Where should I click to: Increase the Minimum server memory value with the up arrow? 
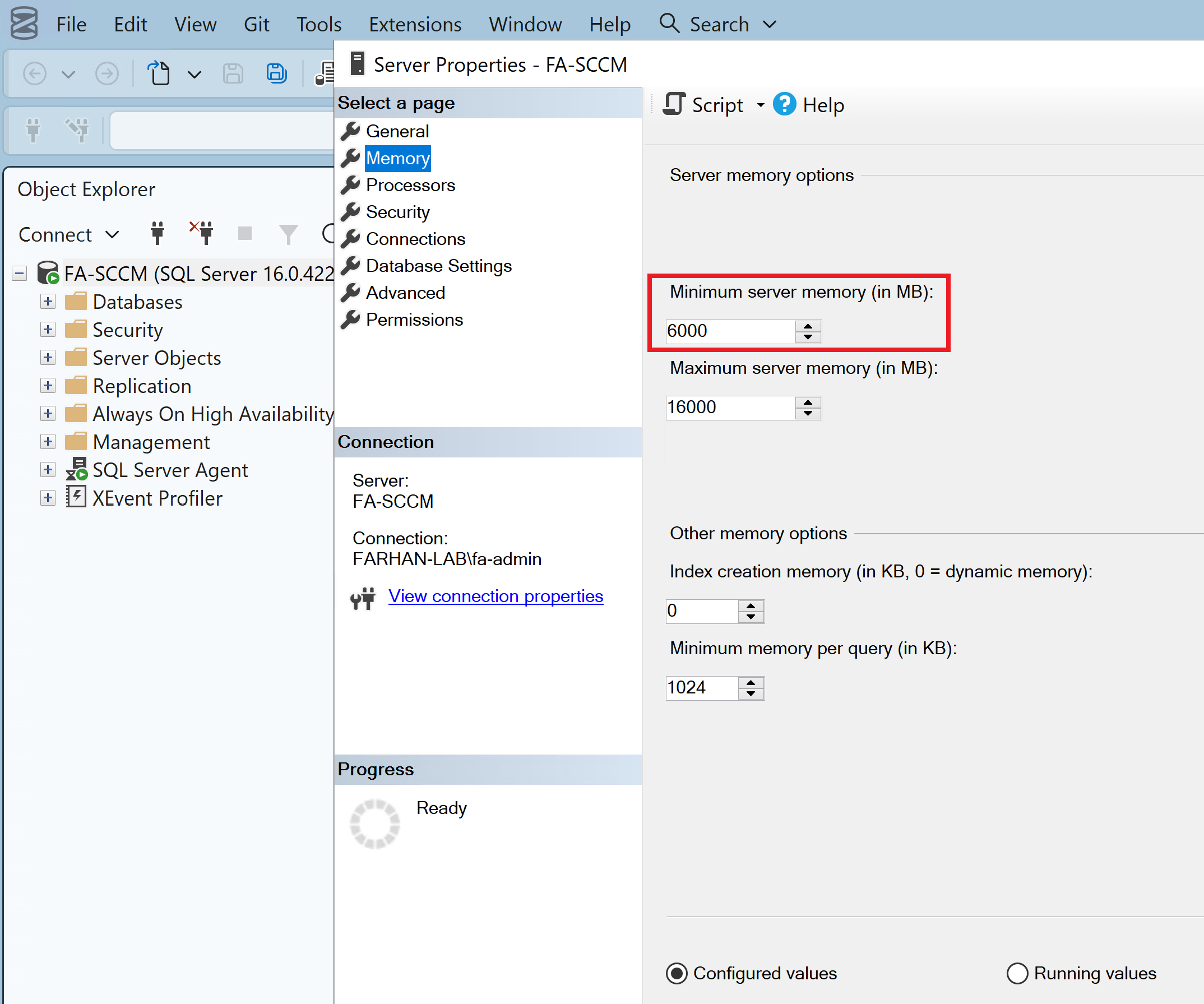[808, 326]
